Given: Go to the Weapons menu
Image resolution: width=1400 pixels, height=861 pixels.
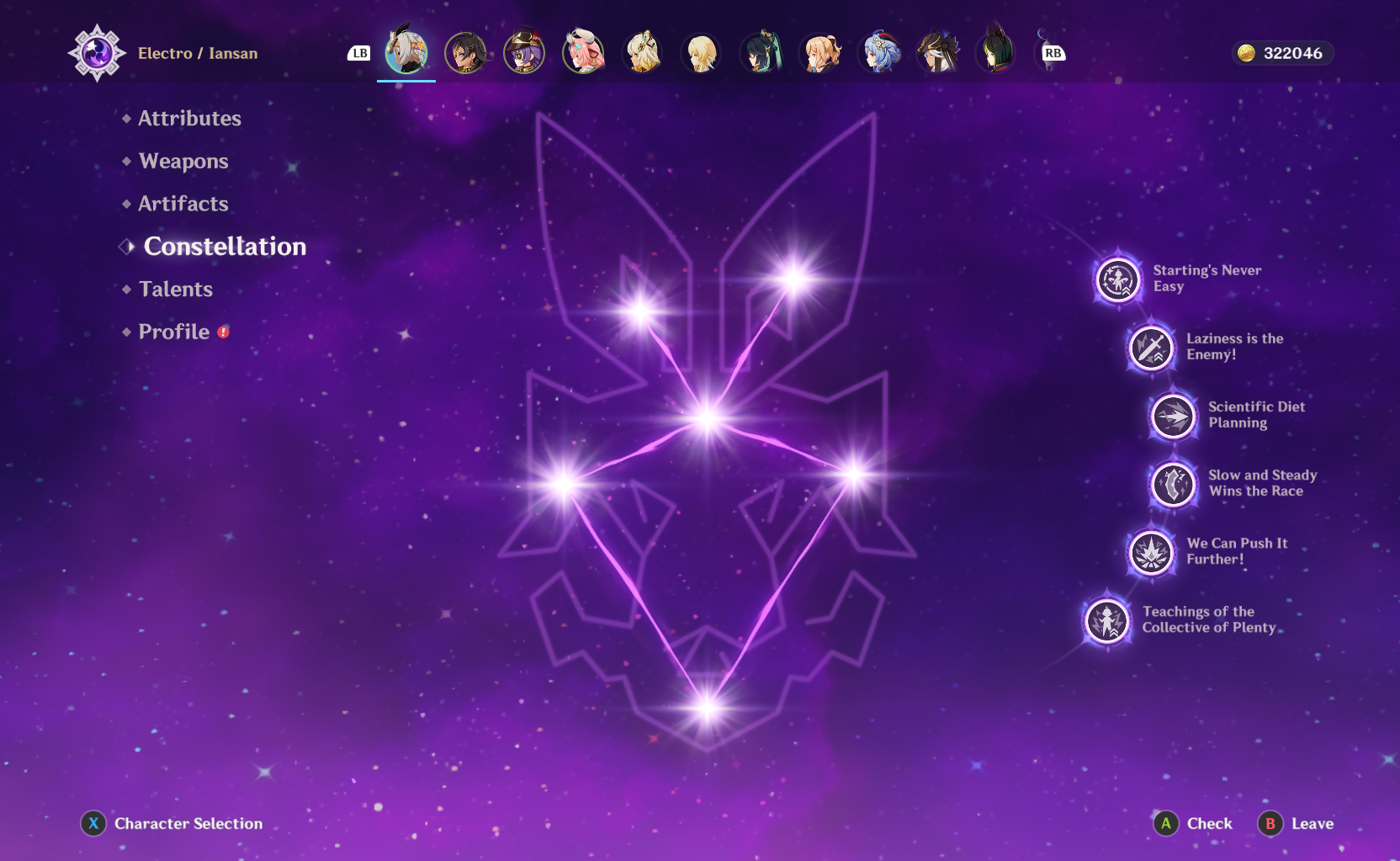Looking at the screenshot, I should click(183, 162).
